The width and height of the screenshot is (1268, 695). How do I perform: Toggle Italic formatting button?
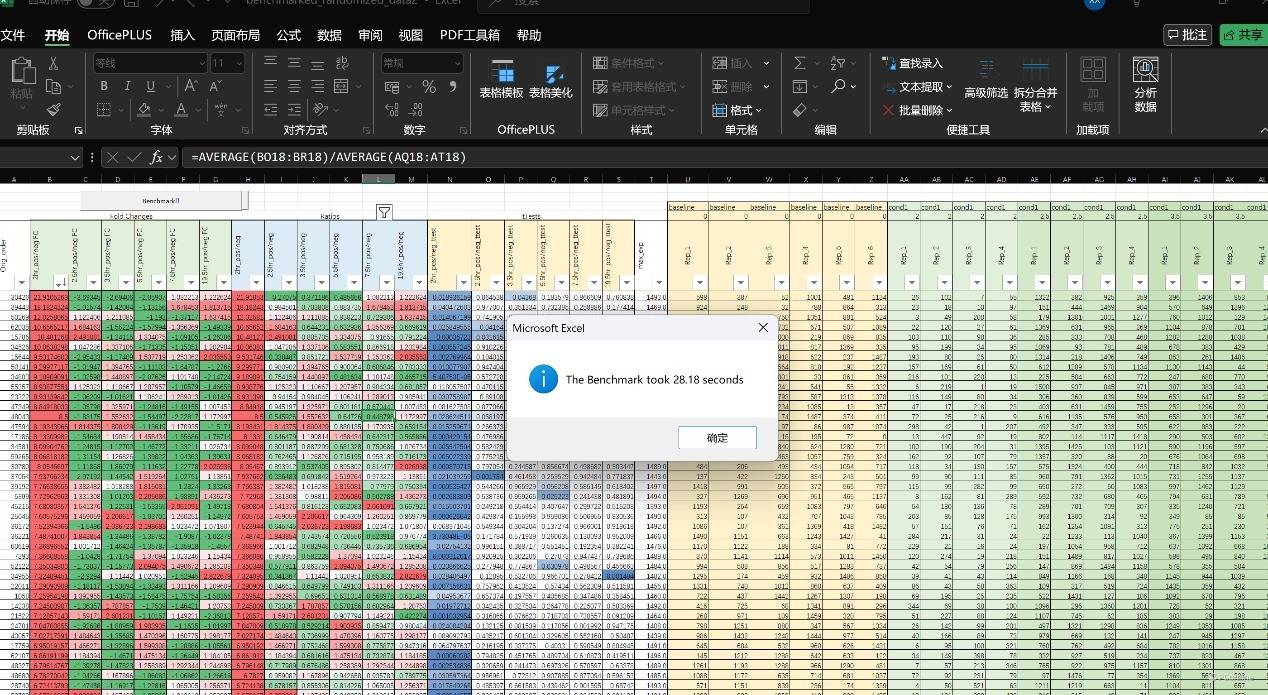tap(125, 87)
